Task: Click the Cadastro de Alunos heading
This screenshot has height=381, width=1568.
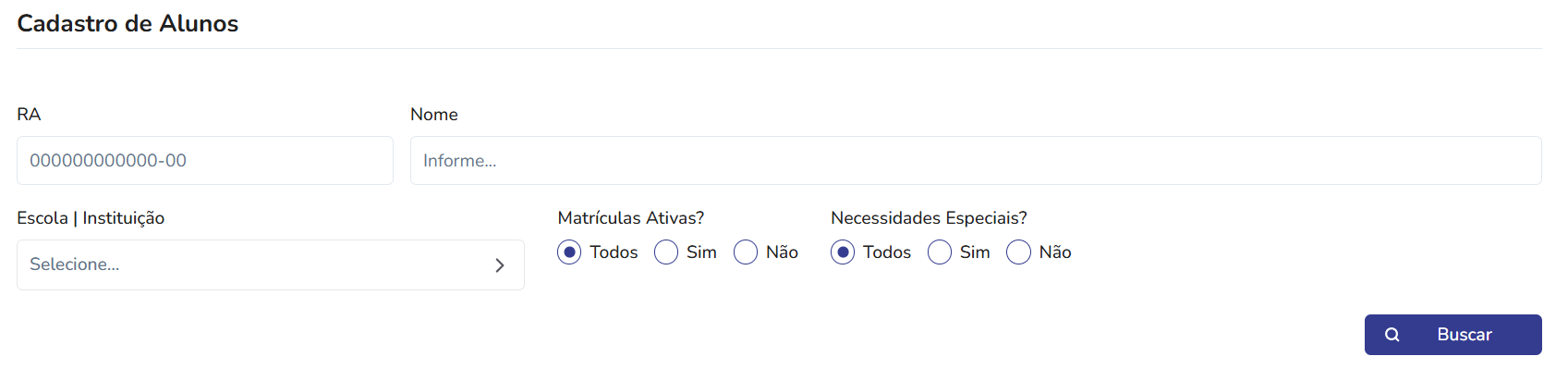Action: point(128,23)
